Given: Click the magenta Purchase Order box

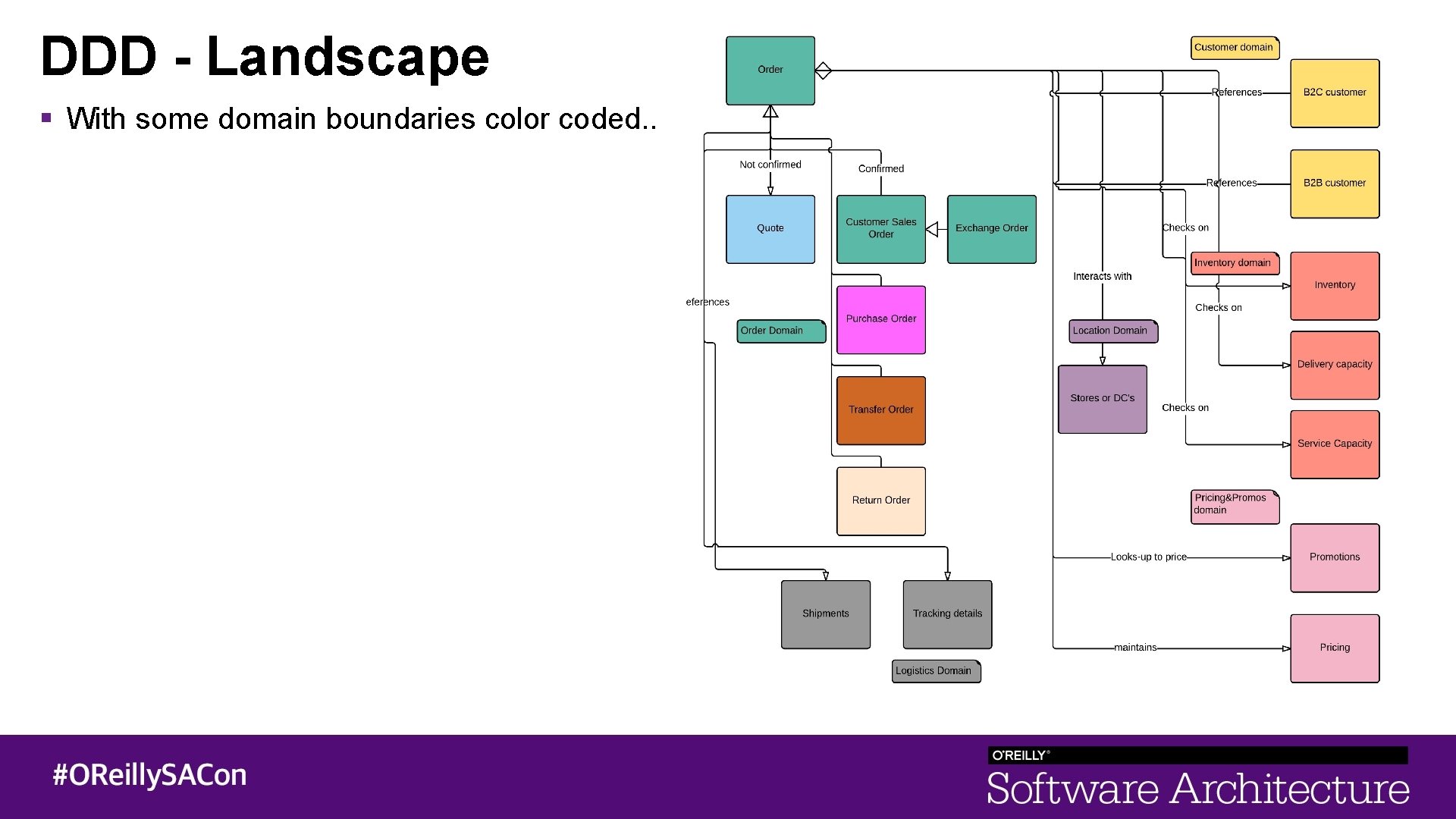Looking at the screenshot, I should (x=880, y=319).
